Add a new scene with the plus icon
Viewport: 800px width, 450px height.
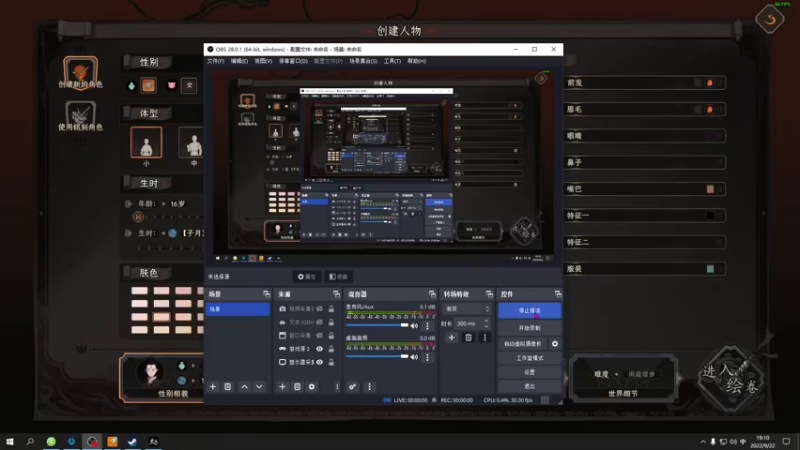(x=213, y=387)
